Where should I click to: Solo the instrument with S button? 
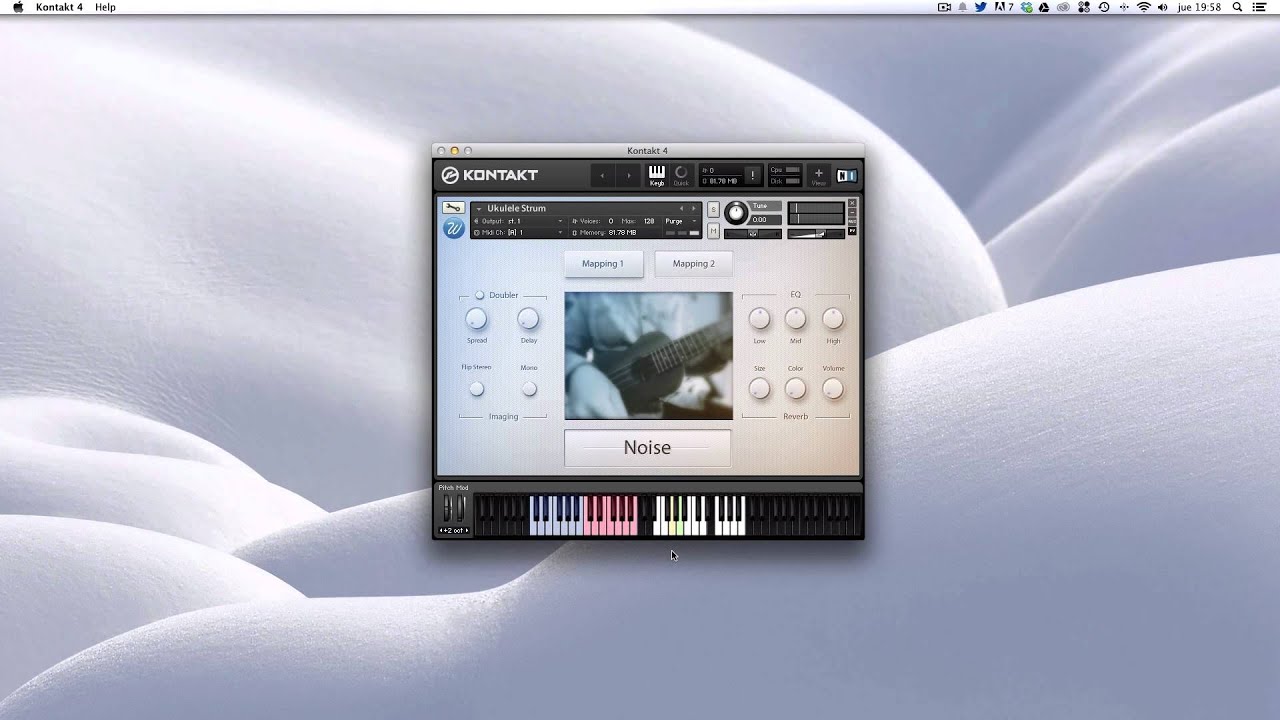pyautogui.click(x=713, y=209)
